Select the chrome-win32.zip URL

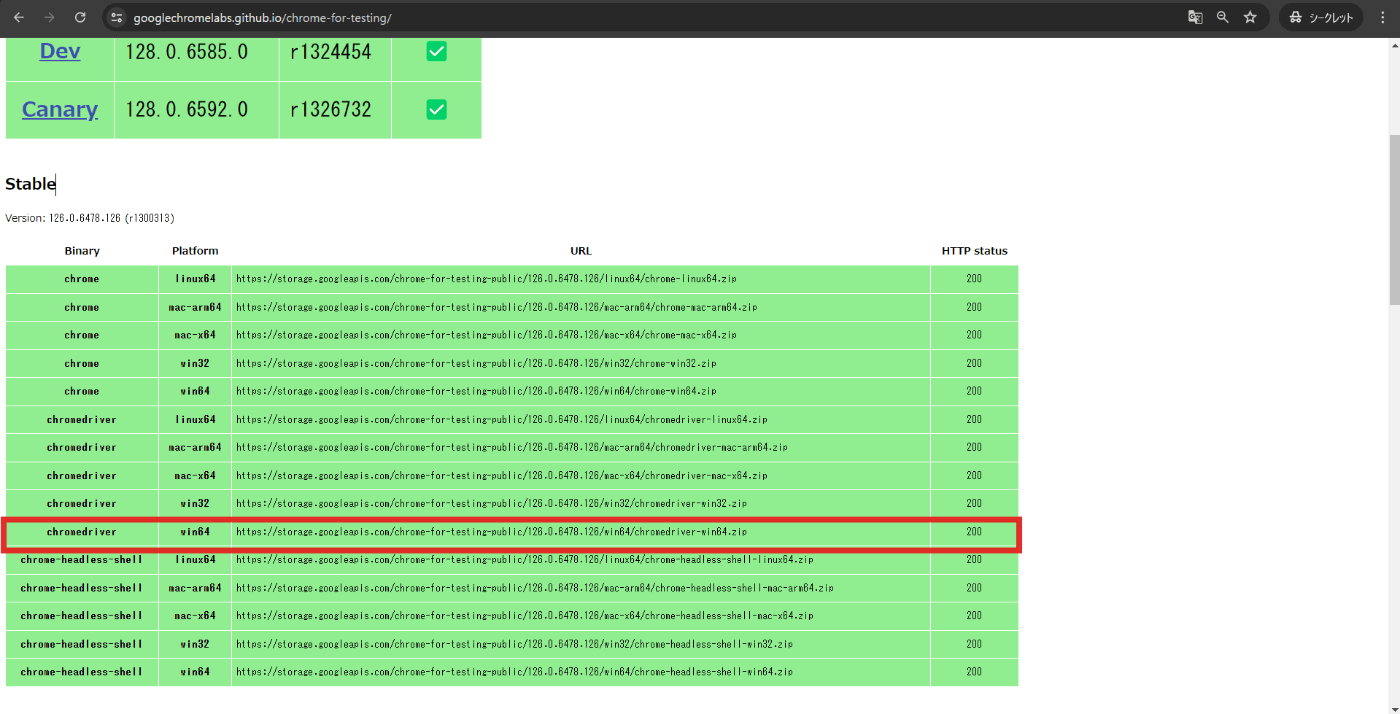[x=476, y=363]
